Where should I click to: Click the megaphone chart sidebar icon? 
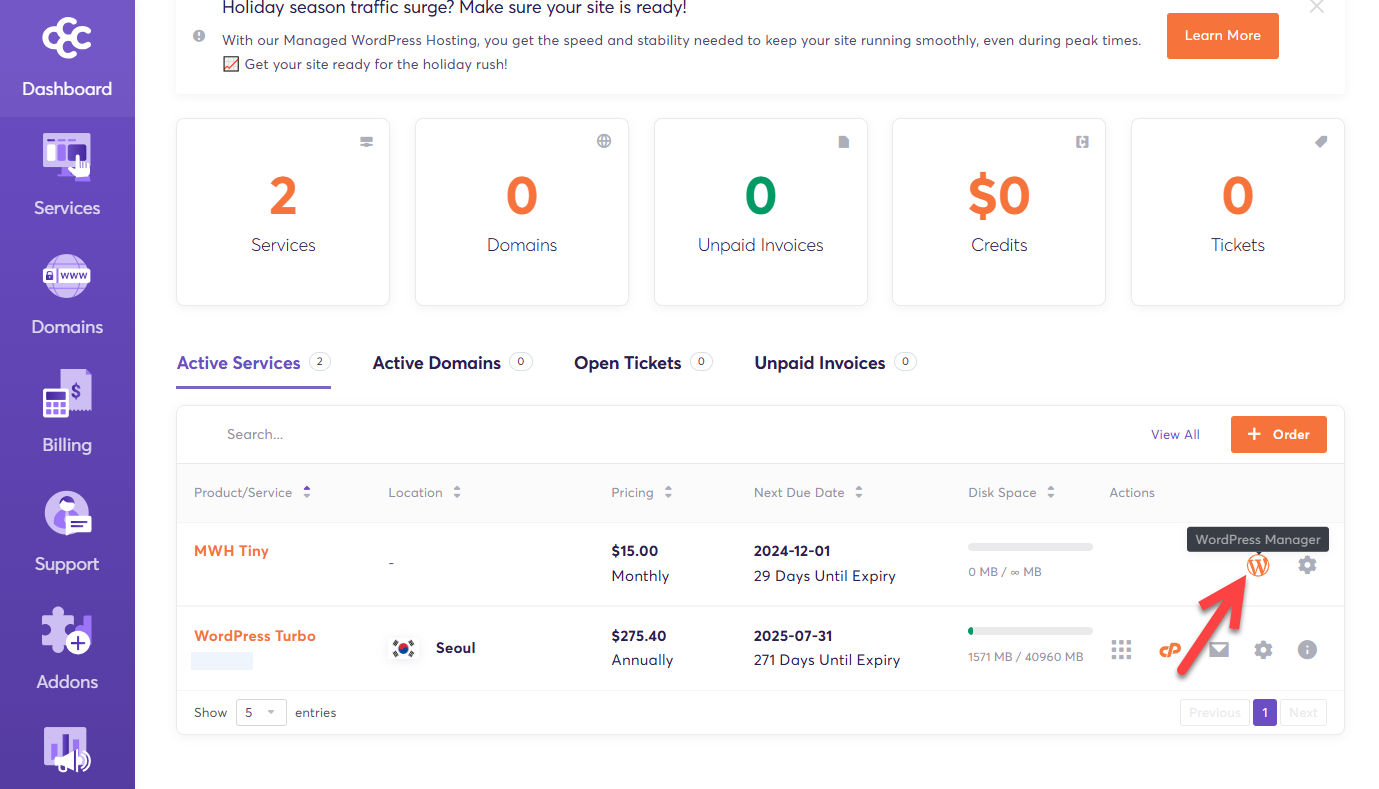pos(67,752)
